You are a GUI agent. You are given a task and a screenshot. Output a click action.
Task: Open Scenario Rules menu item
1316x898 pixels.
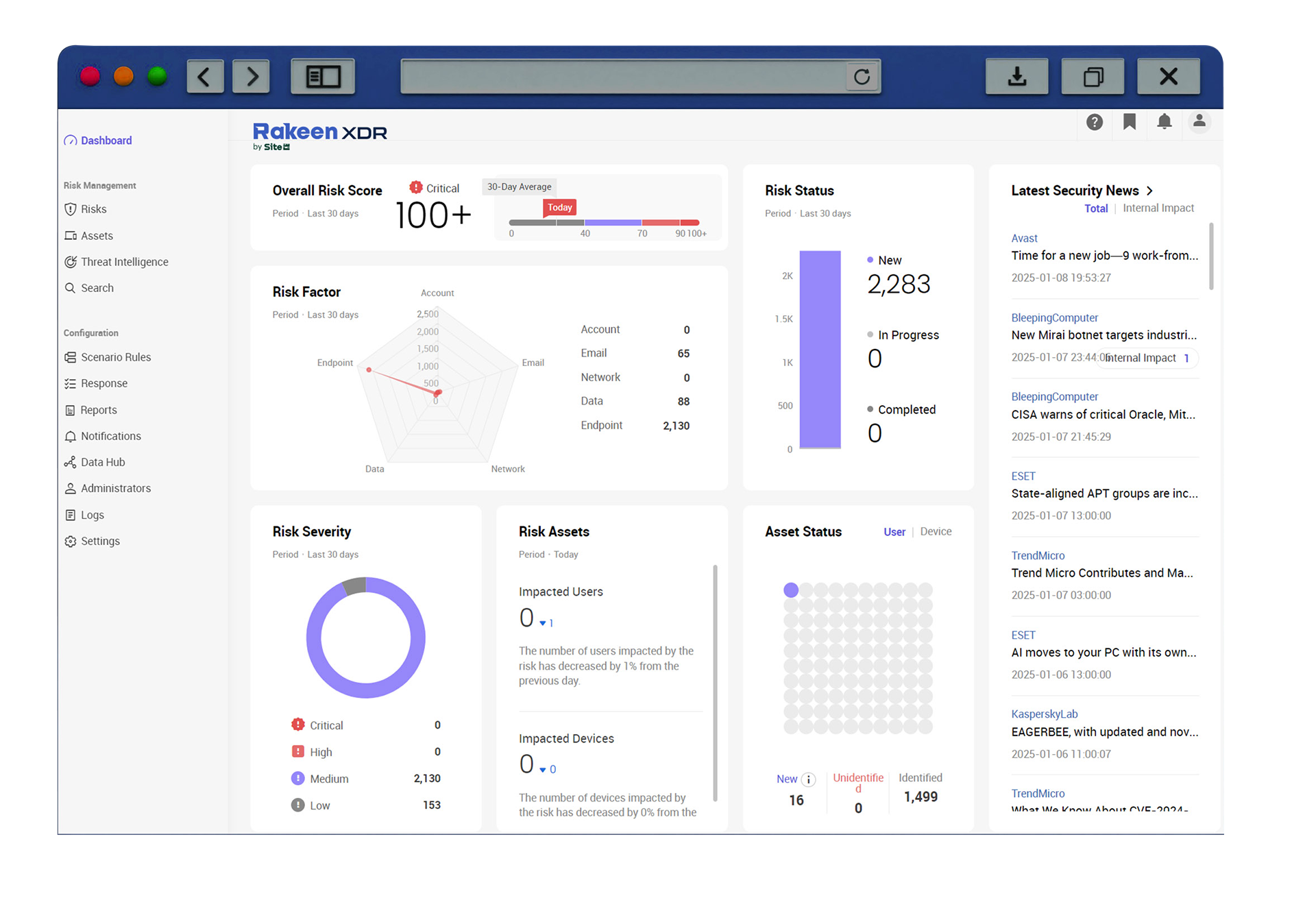(x=115, y=357)
